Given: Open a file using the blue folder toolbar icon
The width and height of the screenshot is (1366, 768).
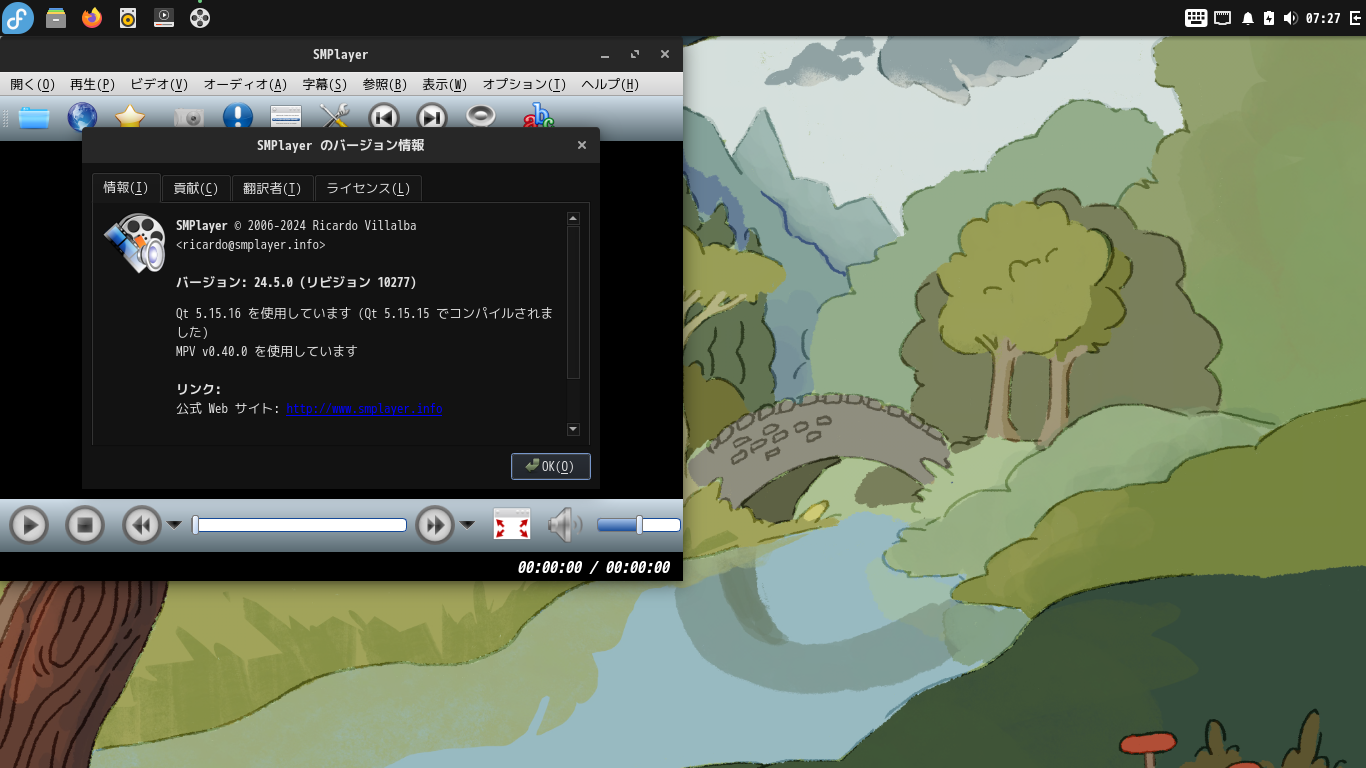Looking at the screenshot, I should tap(34, 118).
